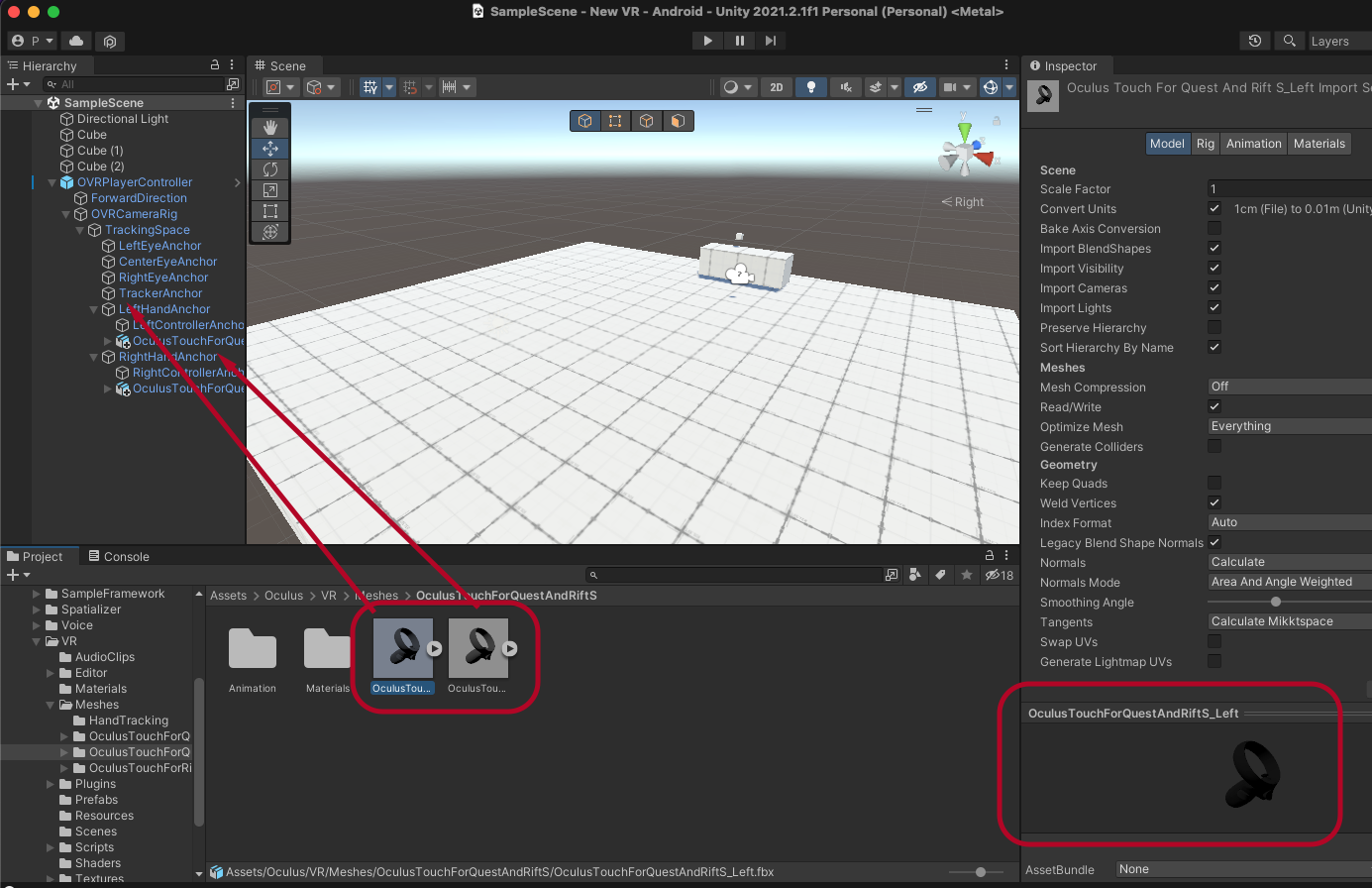
Task: Click the Assets breadcrumb link
Action: click(228, 596)
